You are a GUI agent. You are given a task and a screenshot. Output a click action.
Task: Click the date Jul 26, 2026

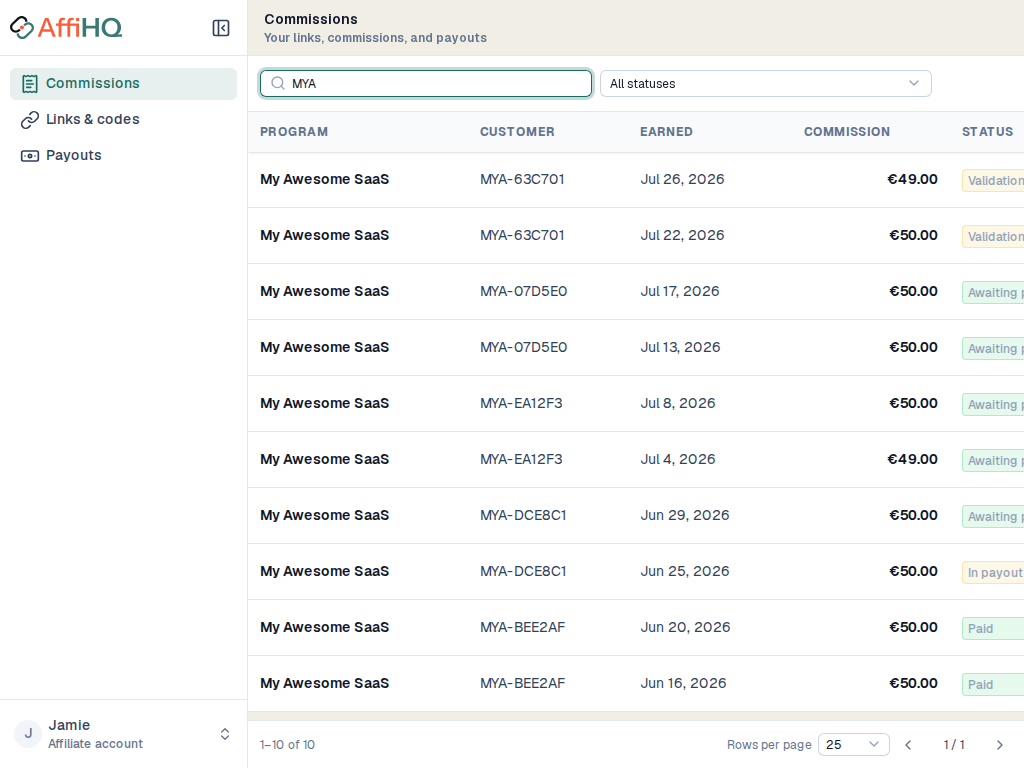(x=682, y=180)
